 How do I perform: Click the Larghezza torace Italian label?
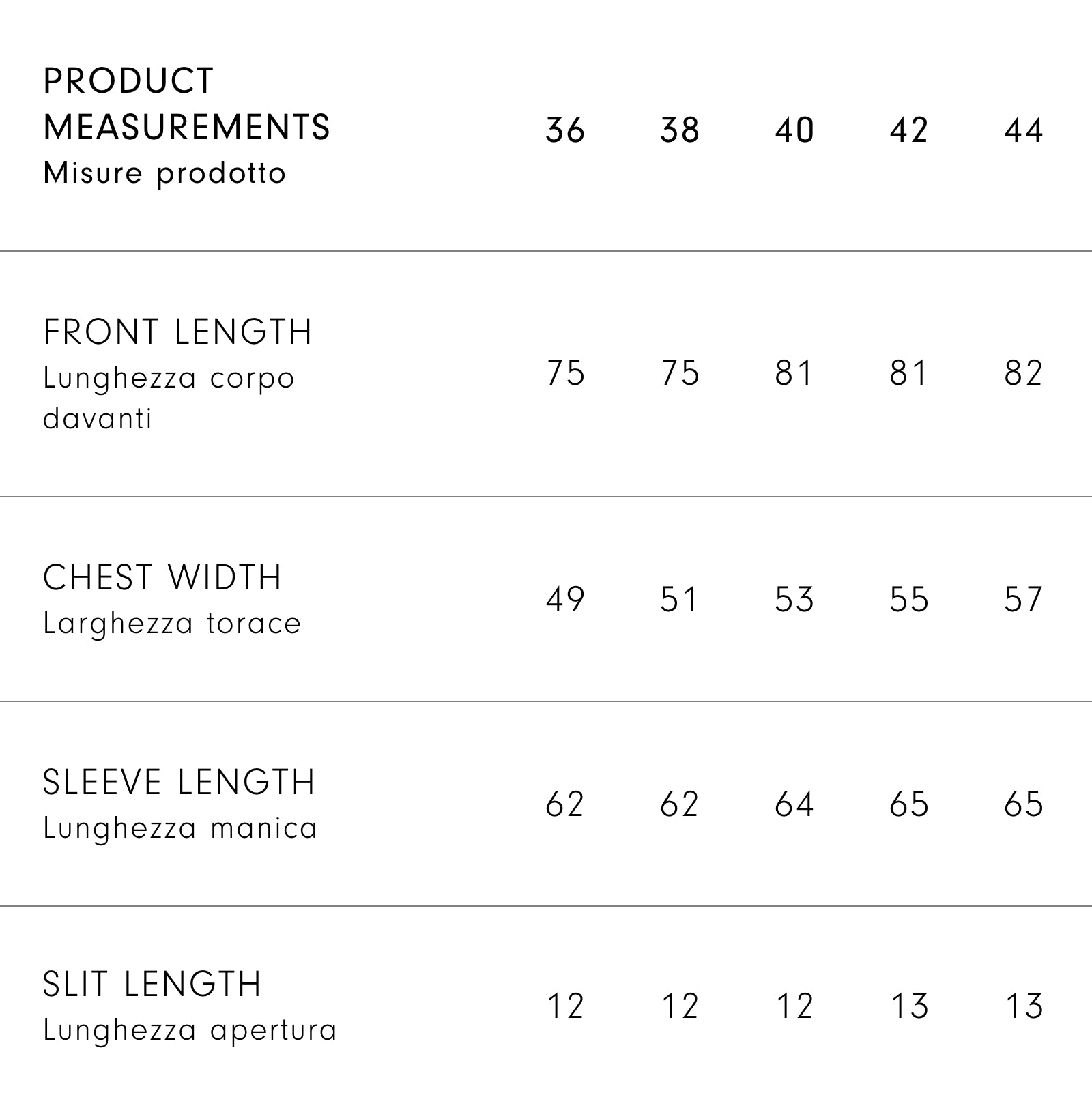pos(172,624)
